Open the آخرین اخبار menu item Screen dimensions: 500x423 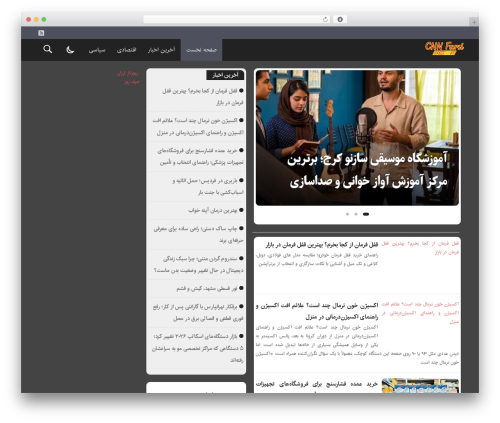[161, 50]
